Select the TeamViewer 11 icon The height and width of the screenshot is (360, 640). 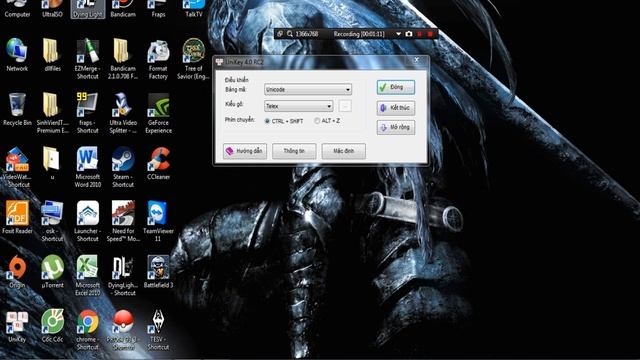pyautogui.click(x=158, y=222)
